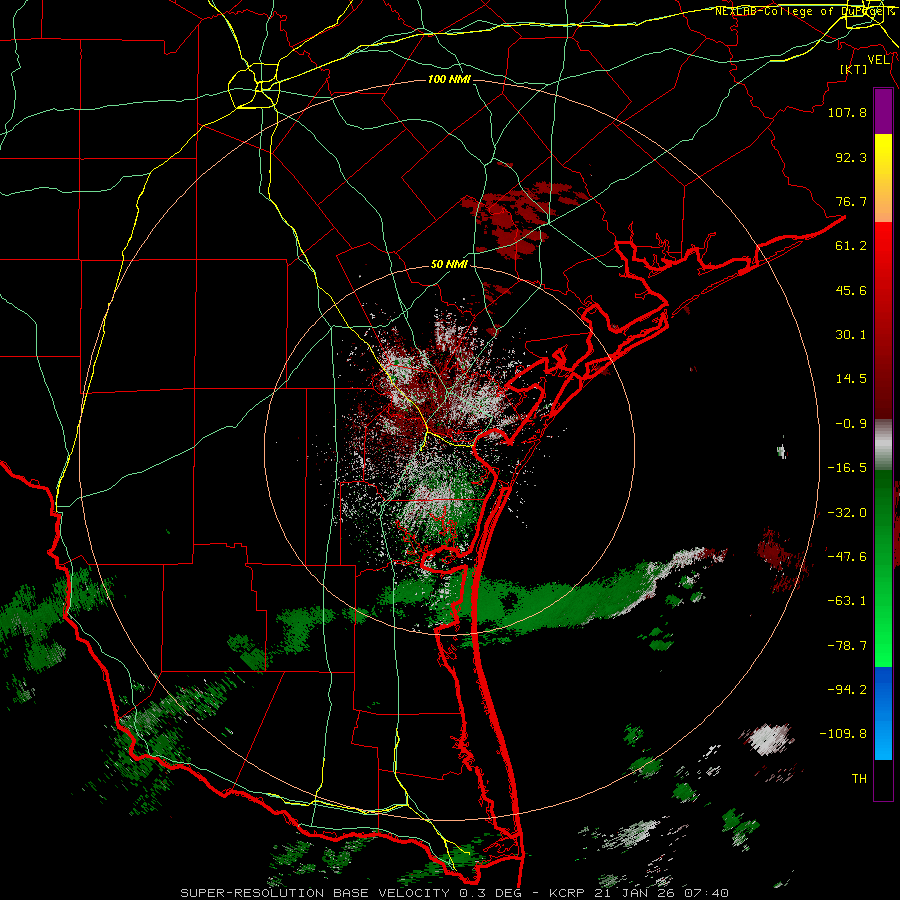
Task: Click the 107.8 velocity scale value
Action: 847,112
